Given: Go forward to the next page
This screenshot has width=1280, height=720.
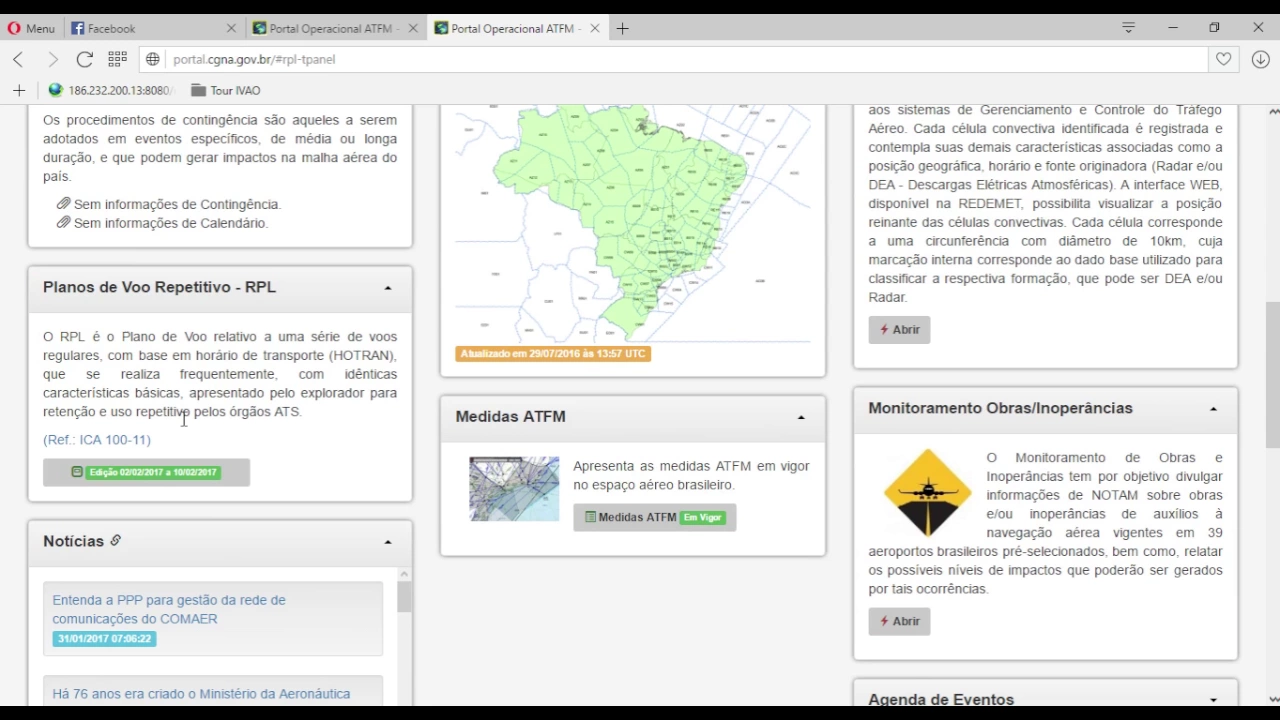Looking at the screenshot, I should coord(53,59).
